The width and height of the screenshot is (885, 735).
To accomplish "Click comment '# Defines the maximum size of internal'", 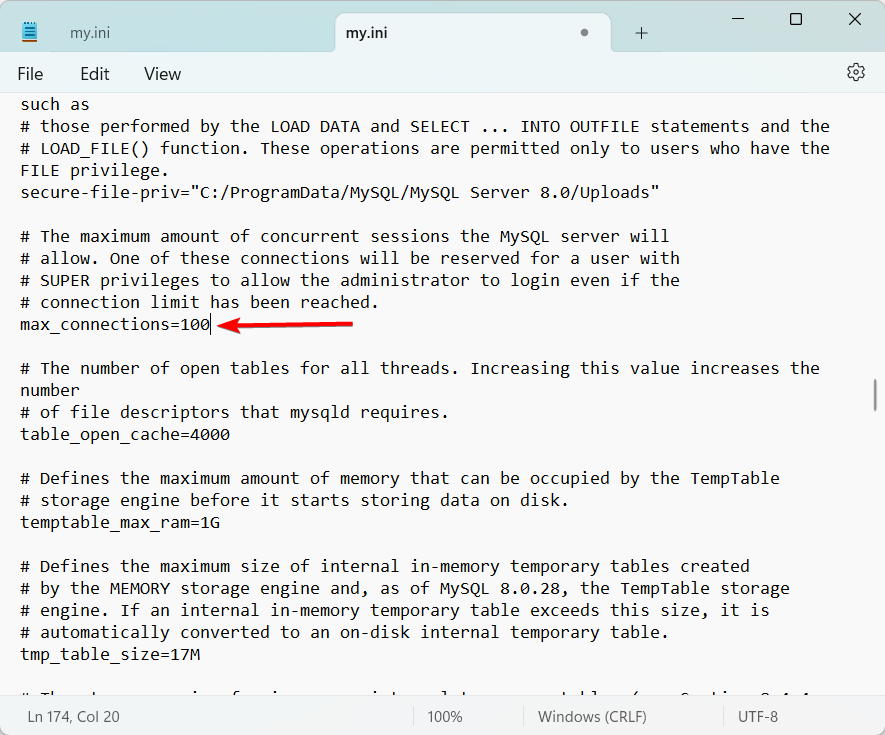I will coord(384,567).
